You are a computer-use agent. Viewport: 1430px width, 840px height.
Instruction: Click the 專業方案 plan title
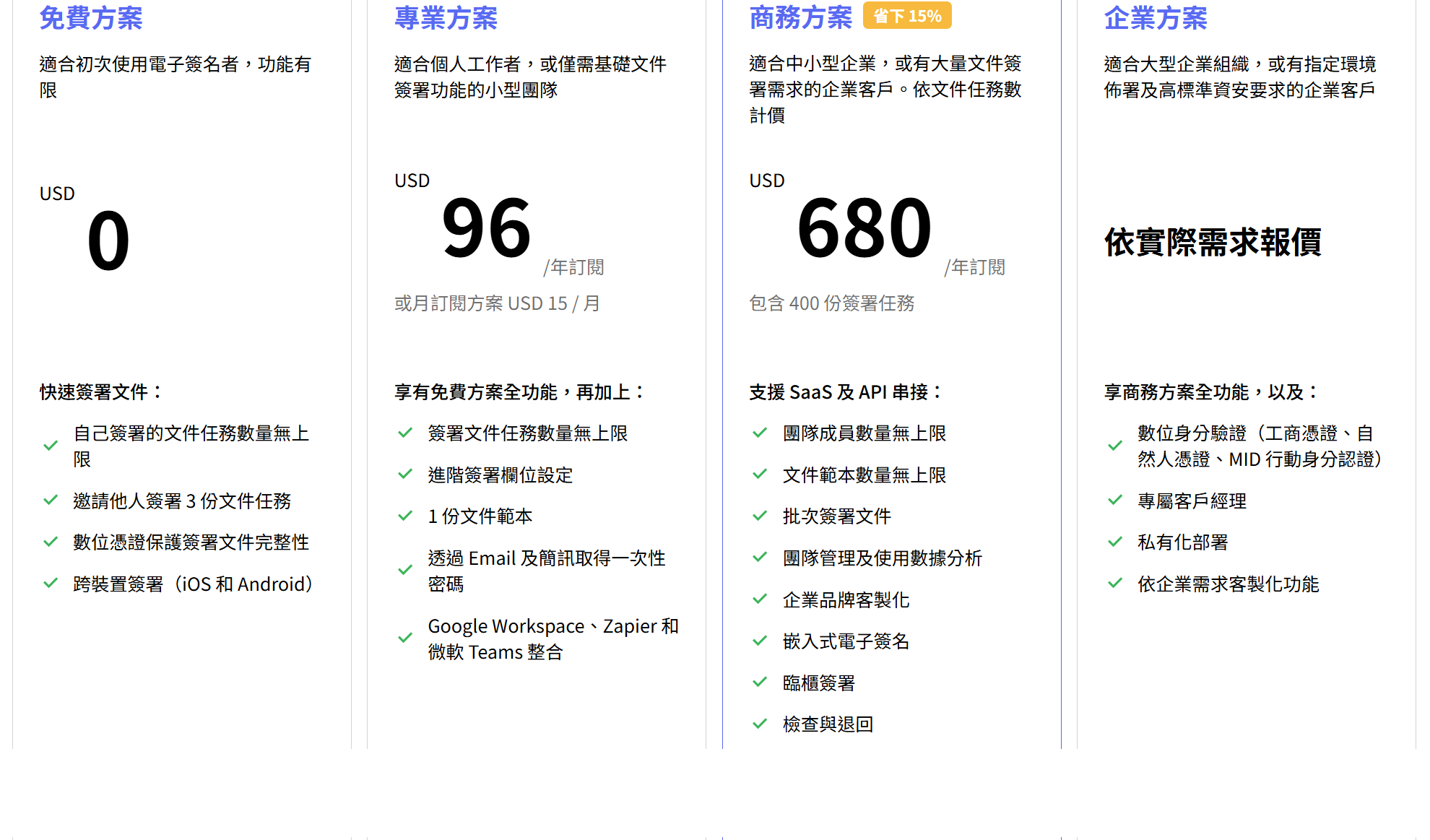tap(446, 18)
